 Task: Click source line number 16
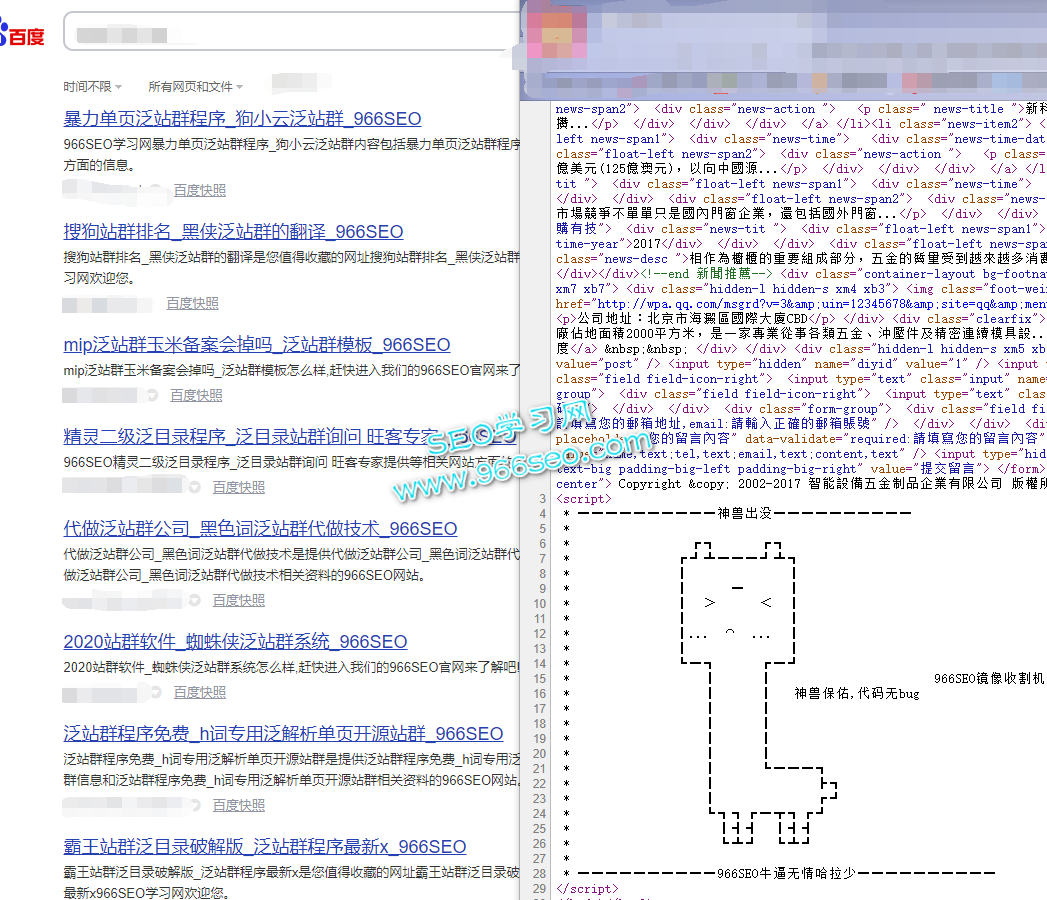pos(540,694)
